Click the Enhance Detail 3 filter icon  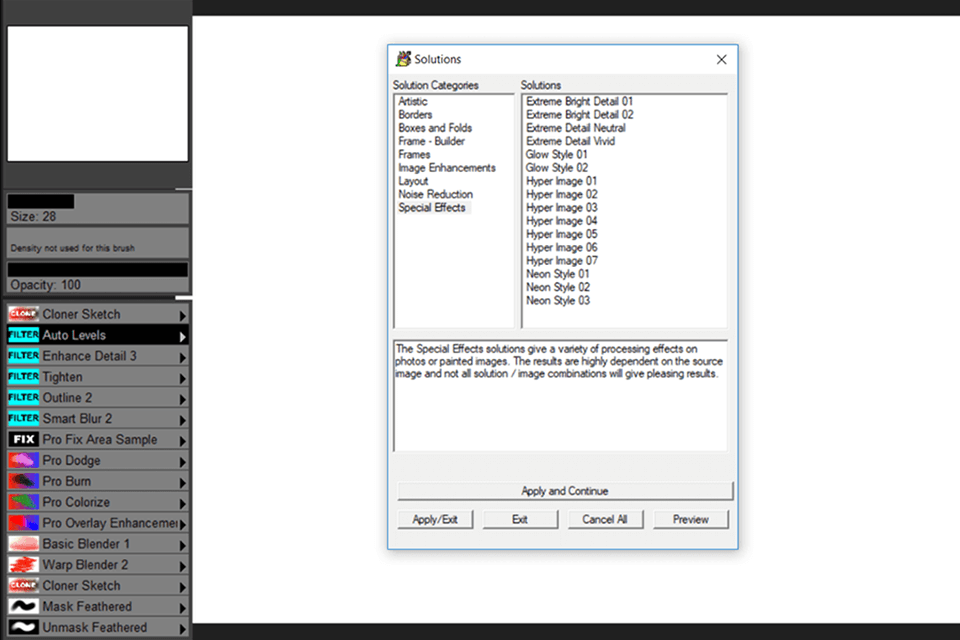click(x=23, y=356)
